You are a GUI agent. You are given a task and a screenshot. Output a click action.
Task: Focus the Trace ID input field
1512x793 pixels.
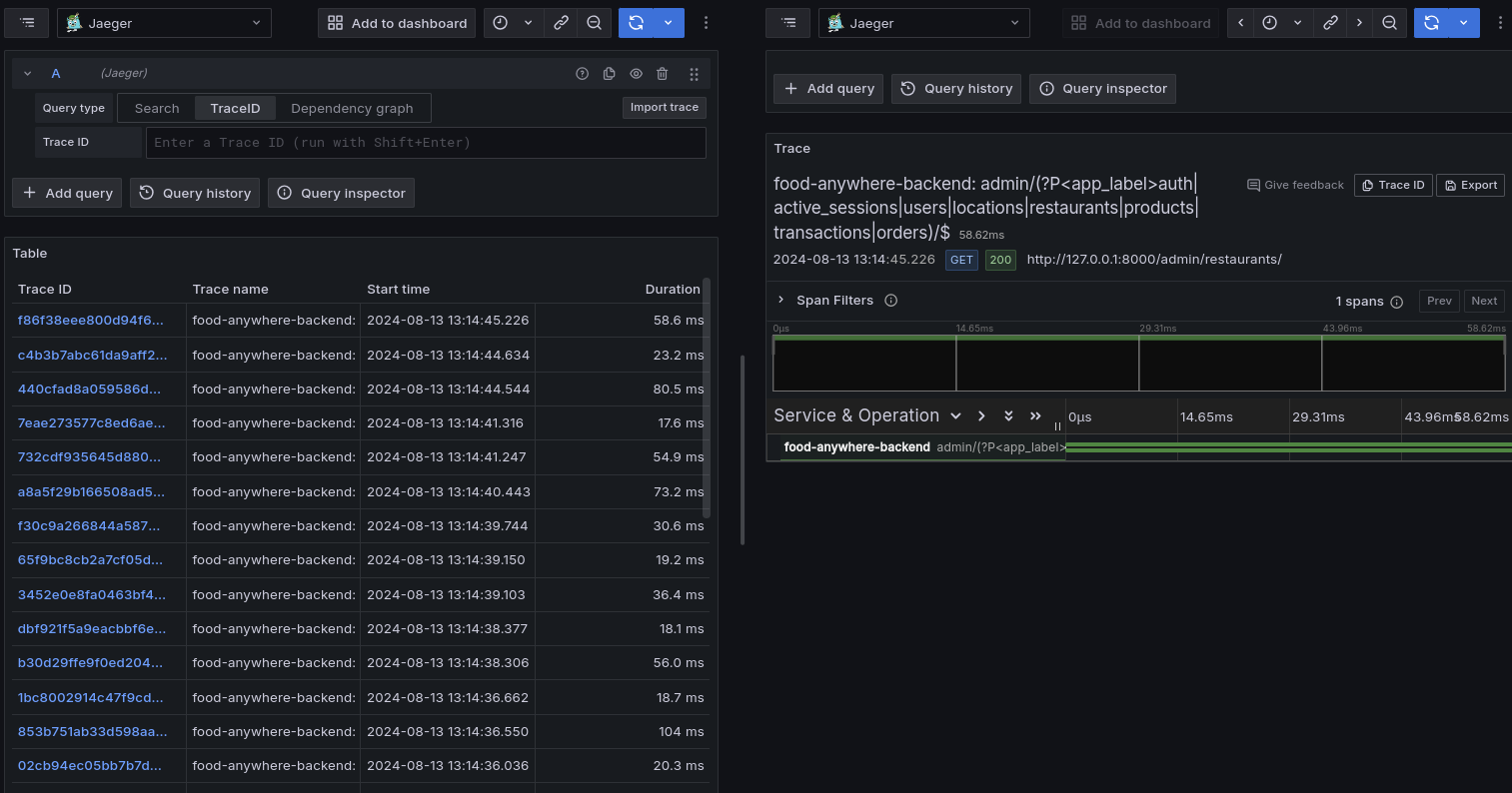click(426, 142)
